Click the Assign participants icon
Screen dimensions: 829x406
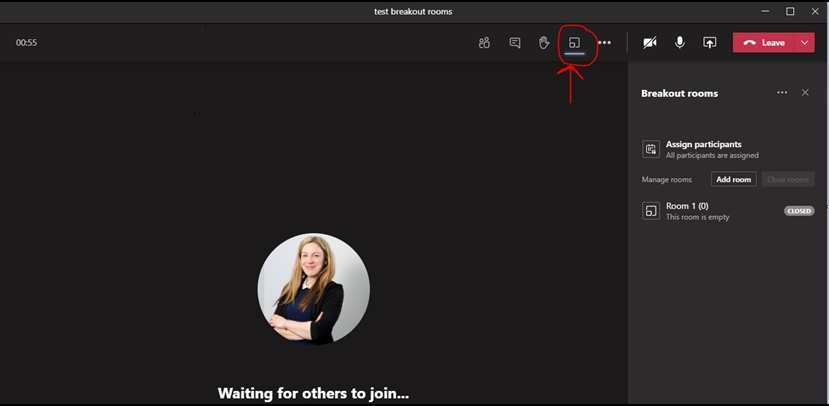click(651, 150)
